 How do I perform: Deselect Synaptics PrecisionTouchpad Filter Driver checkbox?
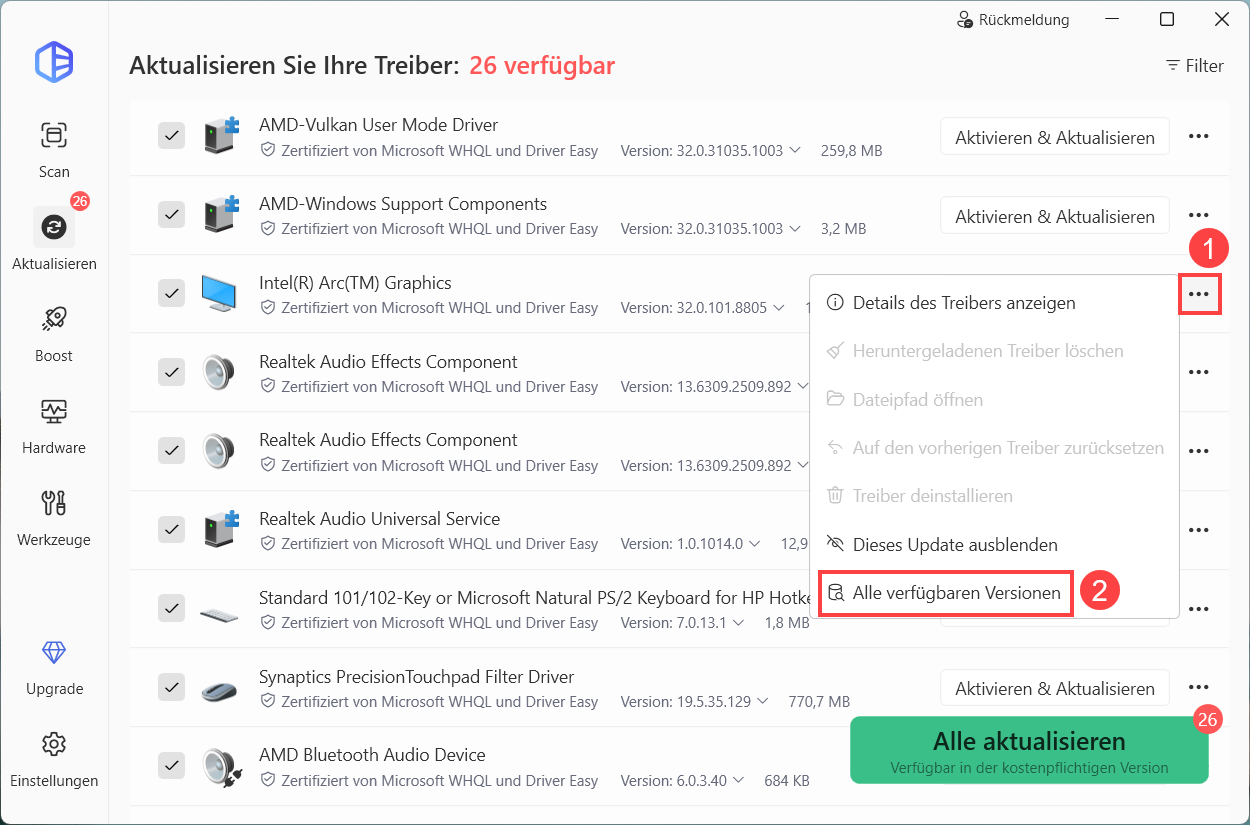tap(172, 687)
